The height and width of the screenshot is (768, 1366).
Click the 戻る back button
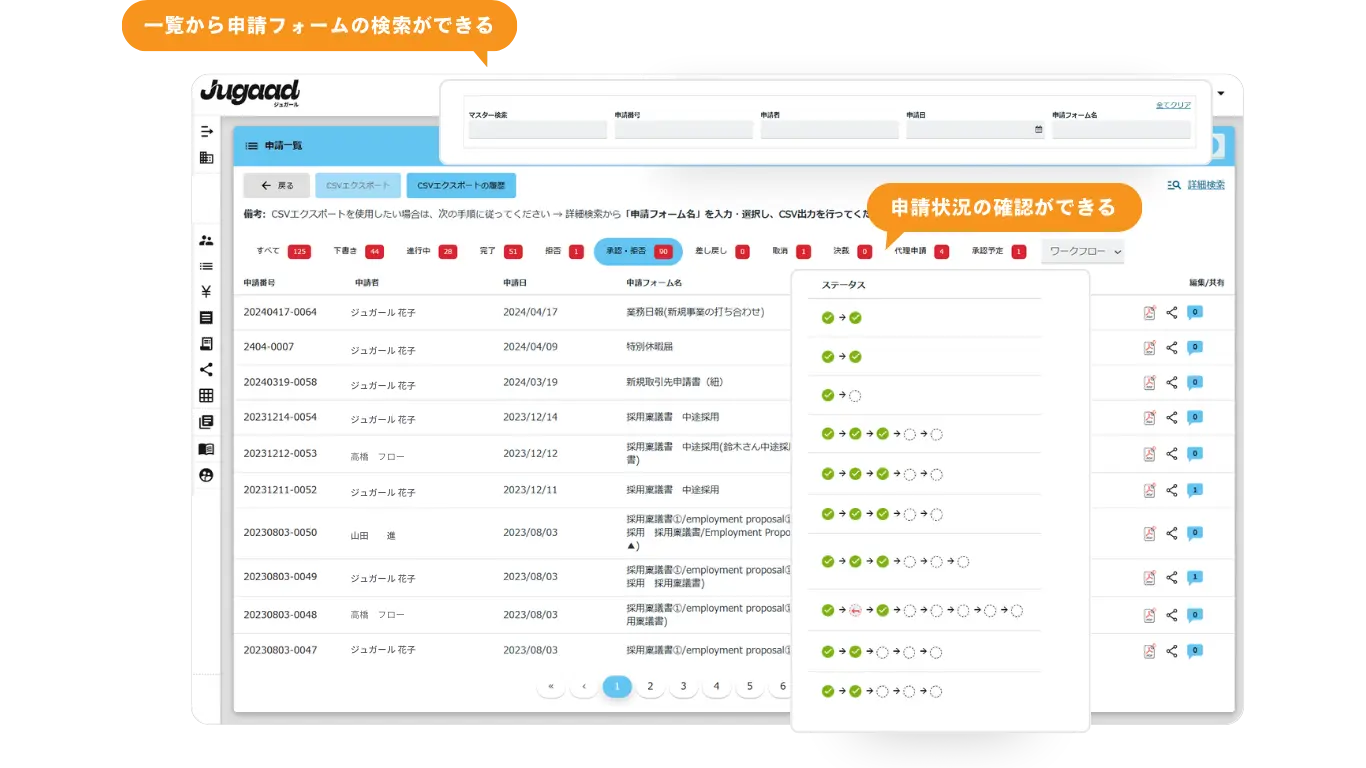click(276, 185)
